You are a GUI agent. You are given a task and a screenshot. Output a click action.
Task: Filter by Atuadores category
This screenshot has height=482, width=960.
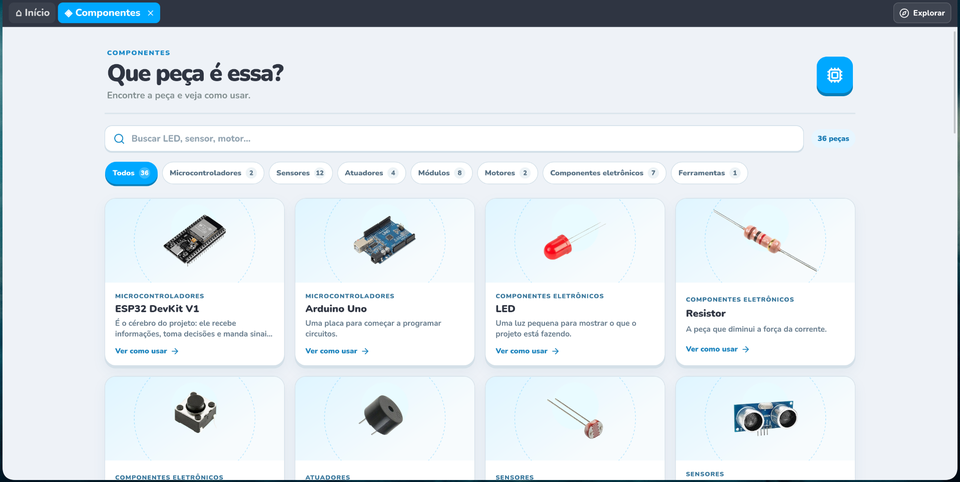[x=372, y=173]
